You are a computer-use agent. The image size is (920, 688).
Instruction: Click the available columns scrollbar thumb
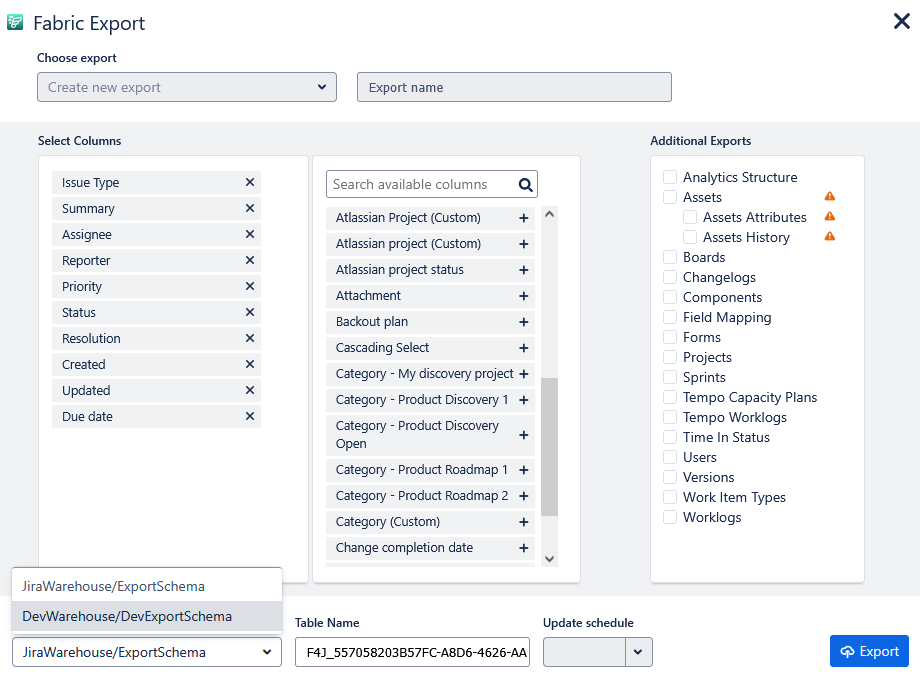549,446
